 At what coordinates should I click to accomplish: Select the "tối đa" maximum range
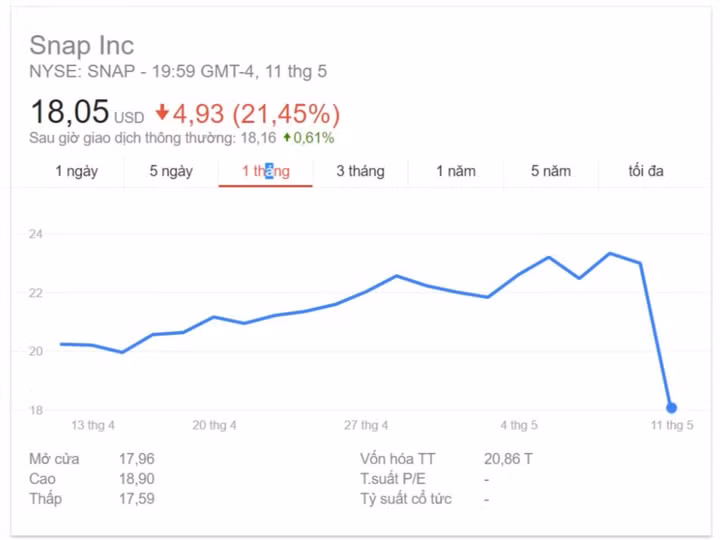click(x=646, y=171)
